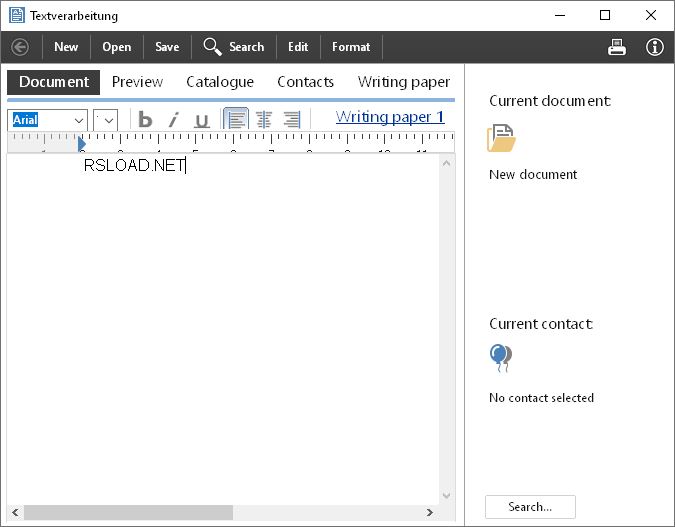Switch to the Catalogue tab
This screenshot has height=527, width=675.
coord(220,82)
